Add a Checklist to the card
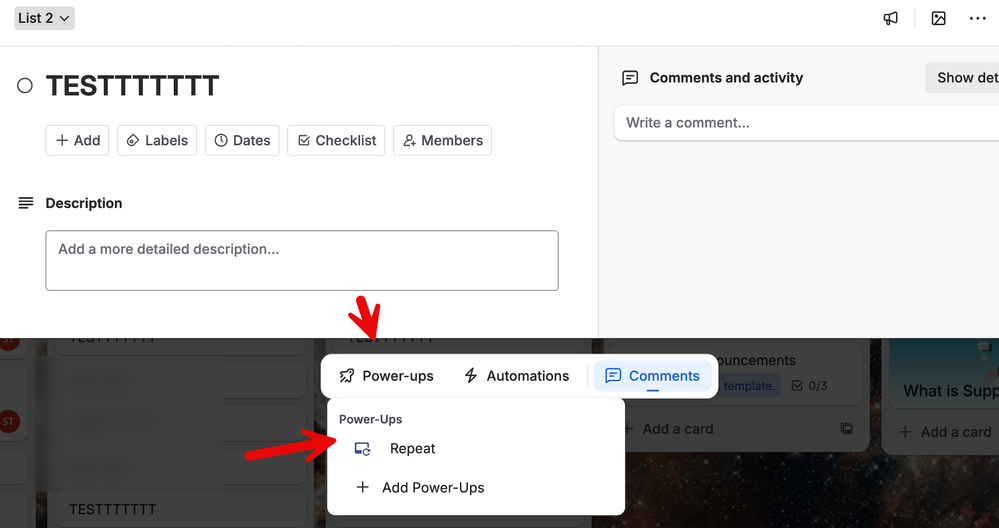Screen dimensions: 999x528 pos(336,140)
